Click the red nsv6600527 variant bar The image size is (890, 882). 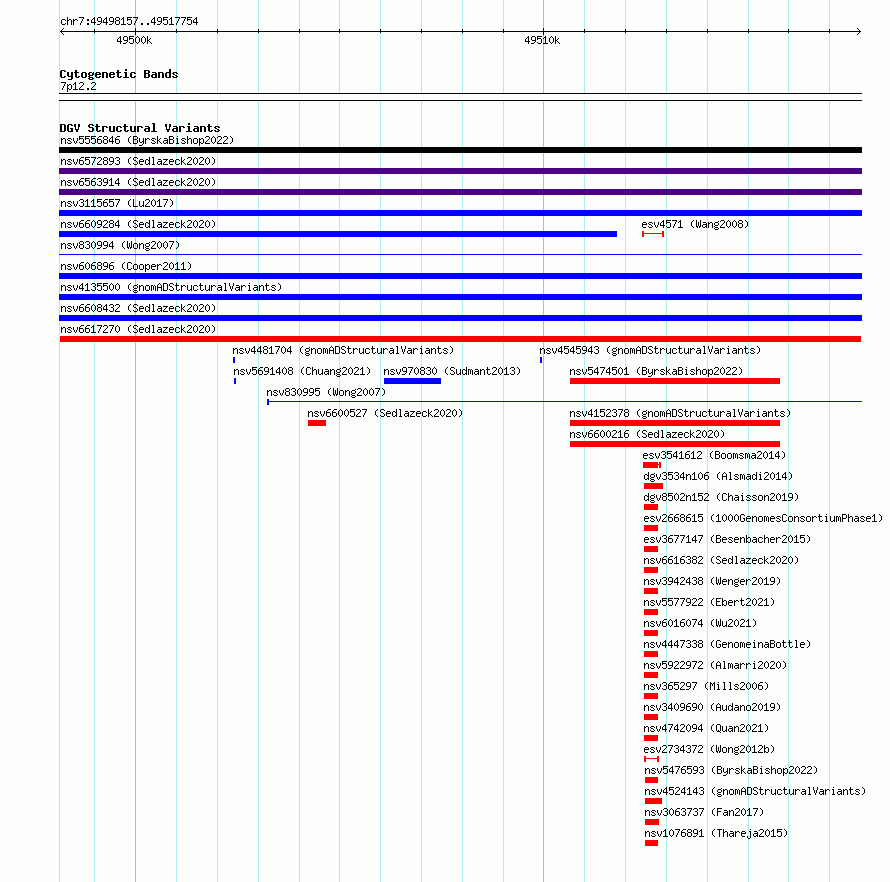coord(317,423)
